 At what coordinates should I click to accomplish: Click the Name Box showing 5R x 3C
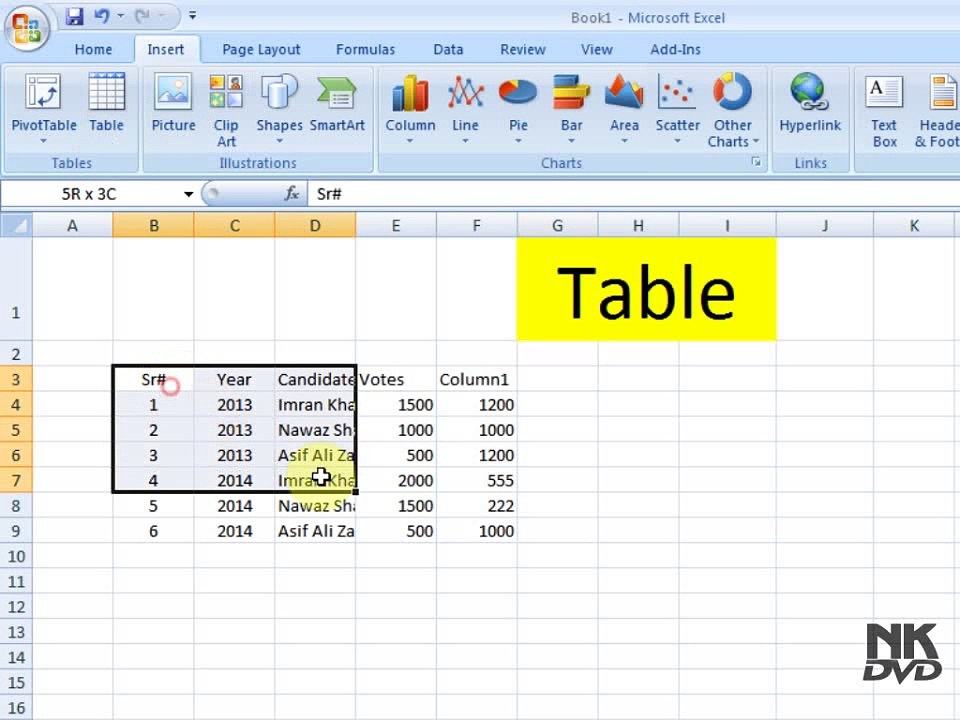point(89,195)
